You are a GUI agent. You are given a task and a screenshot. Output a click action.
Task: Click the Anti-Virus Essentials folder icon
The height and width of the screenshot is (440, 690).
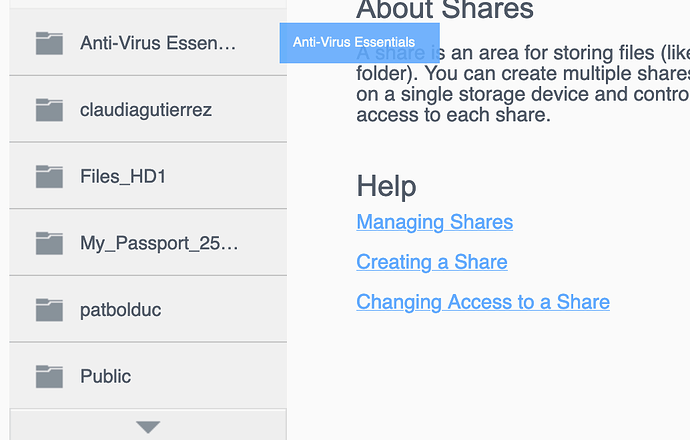click(49, 43)
